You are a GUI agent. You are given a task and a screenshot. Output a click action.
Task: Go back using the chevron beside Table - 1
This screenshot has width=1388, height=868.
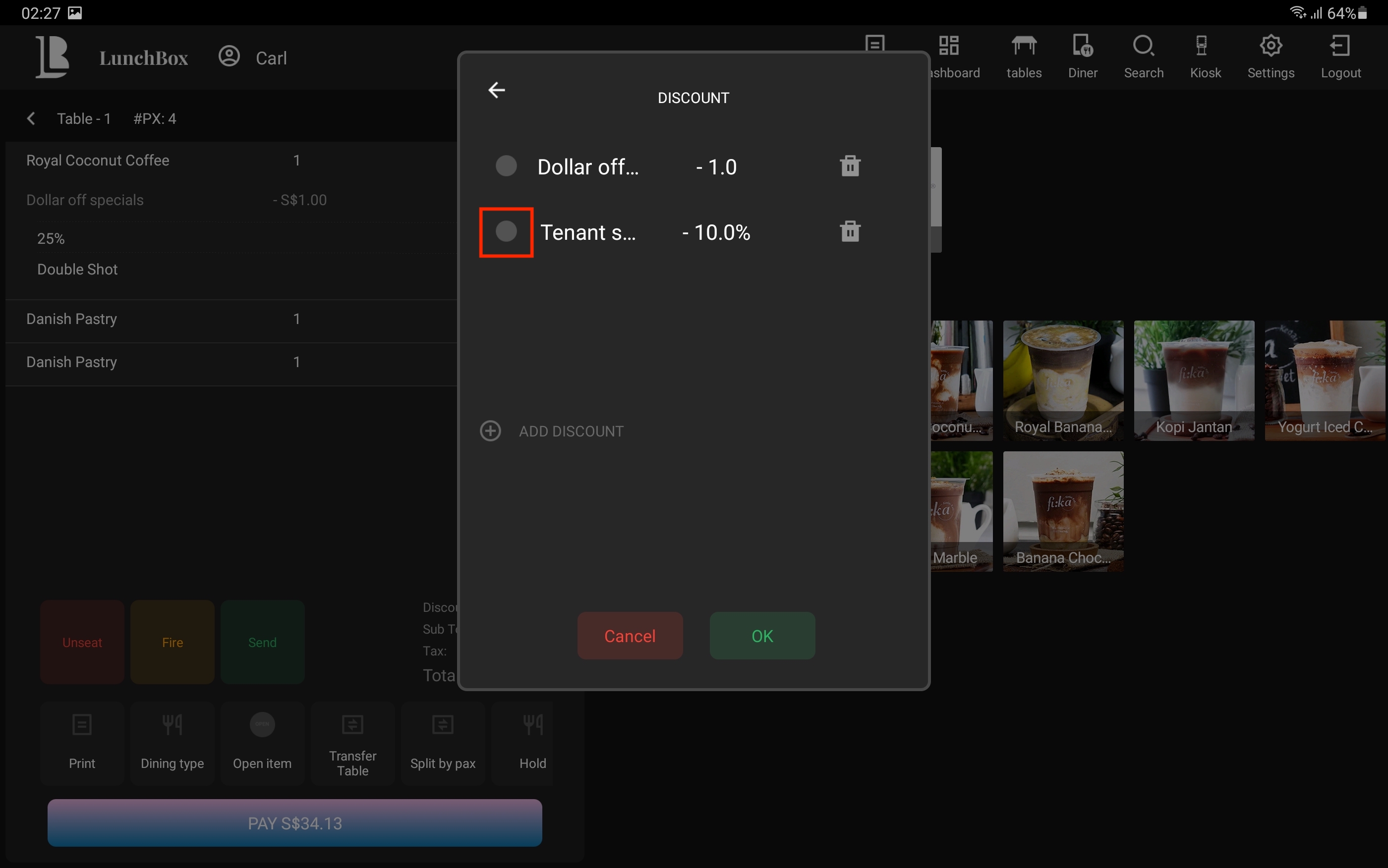[31, 119]
